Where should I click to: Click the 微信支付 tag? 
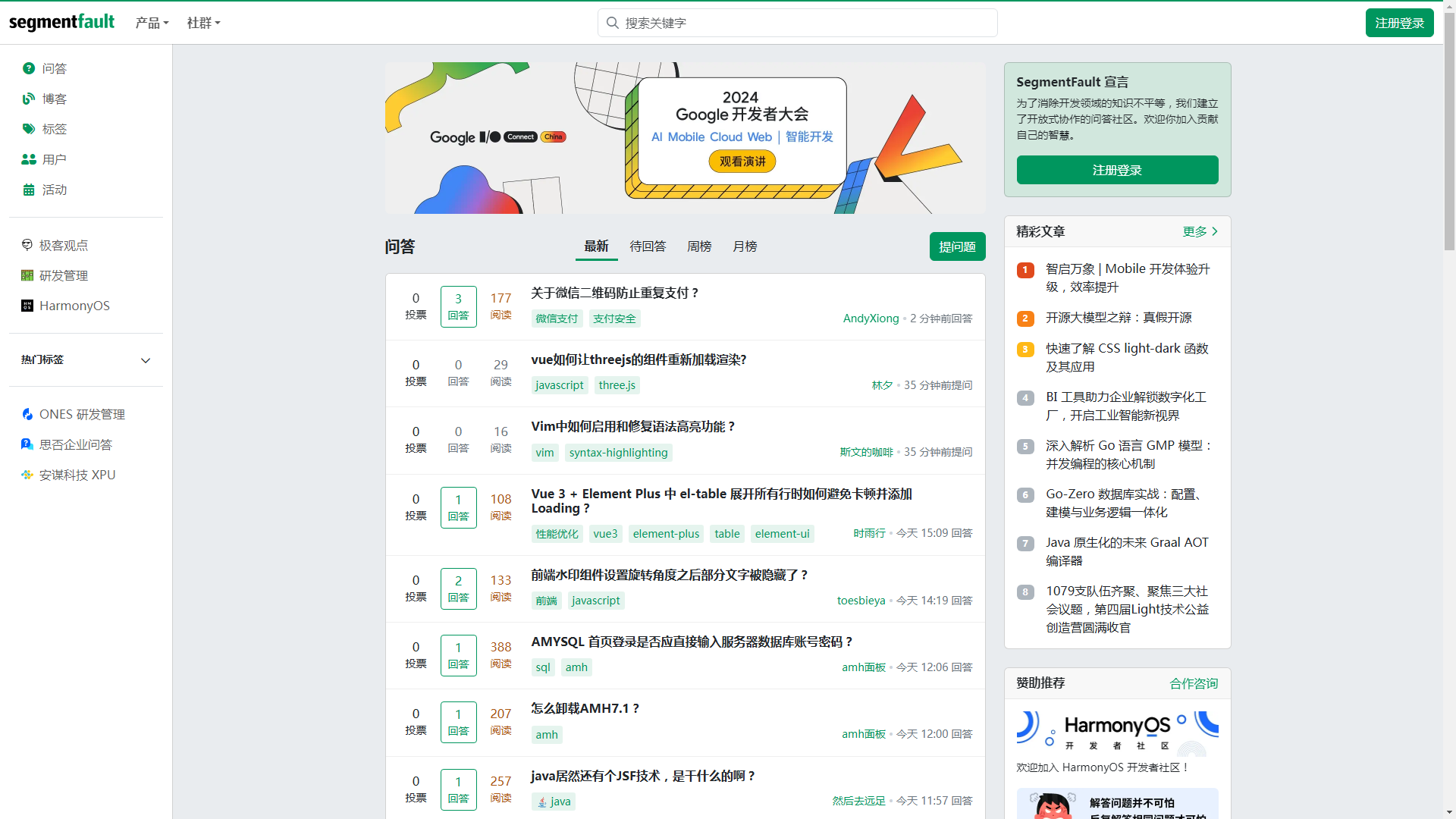click(x=557, y=318)
